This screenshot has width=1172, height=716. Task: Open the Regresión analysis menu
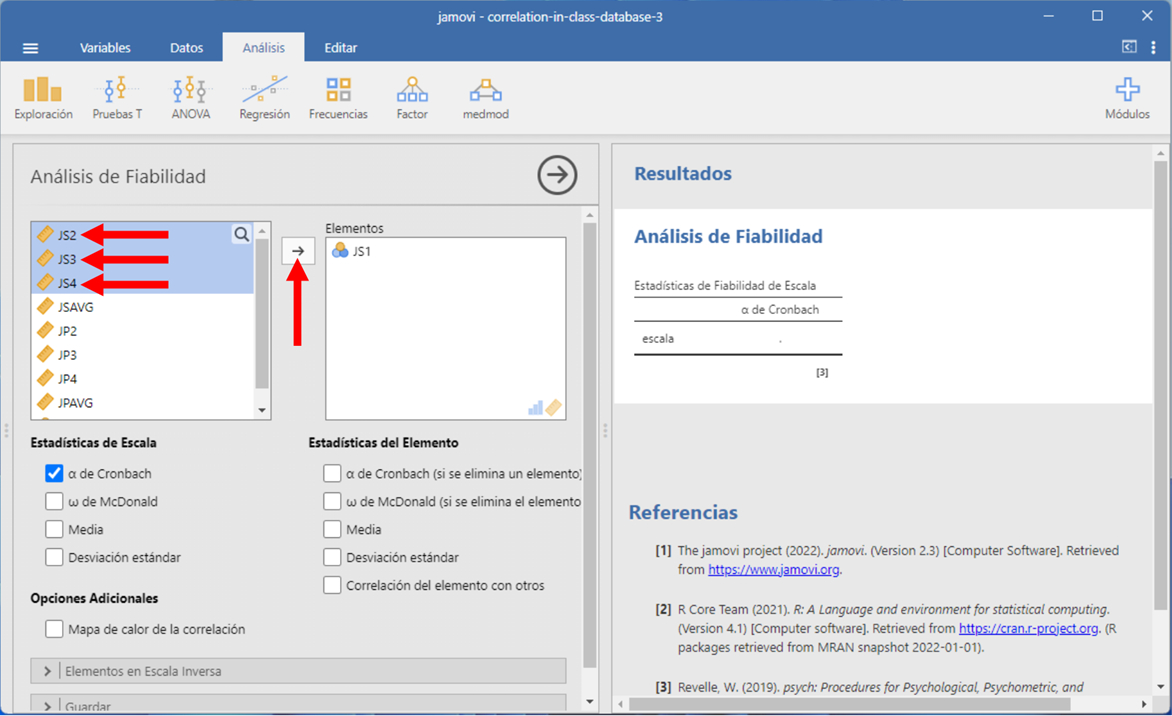264,99
